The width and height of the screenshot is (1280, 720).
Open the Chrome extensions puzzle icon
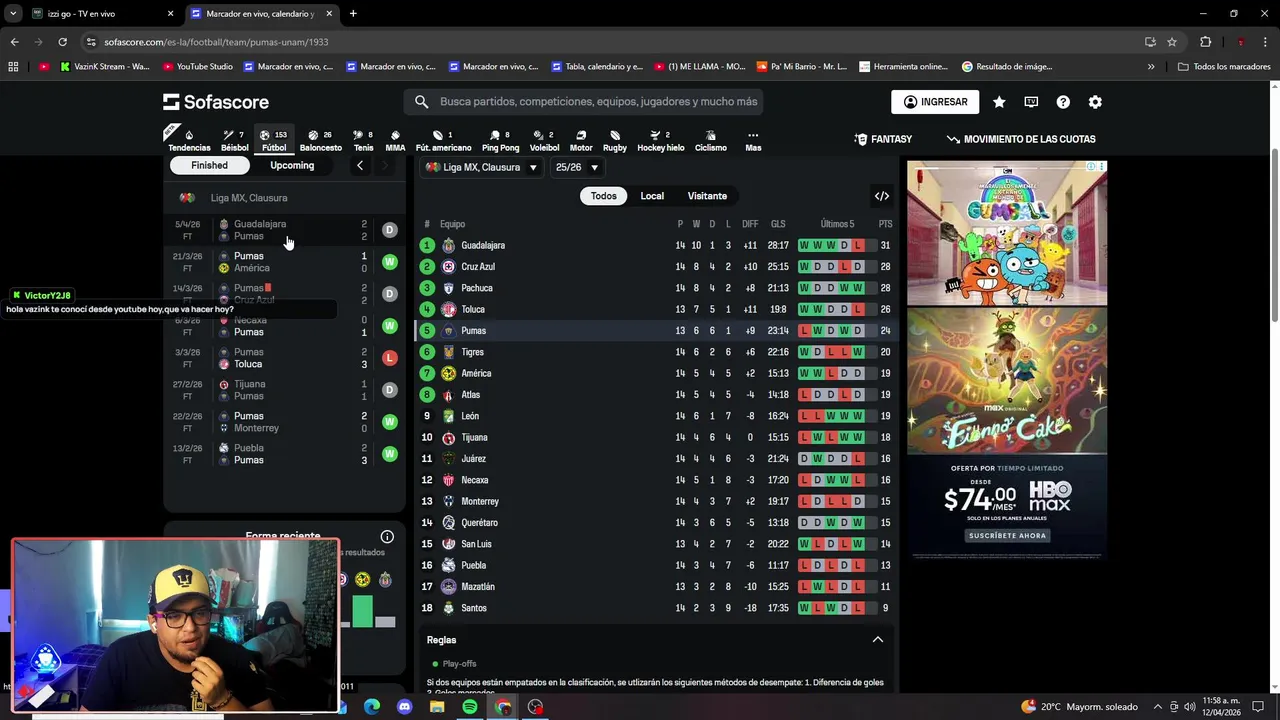coord(1205,42)
